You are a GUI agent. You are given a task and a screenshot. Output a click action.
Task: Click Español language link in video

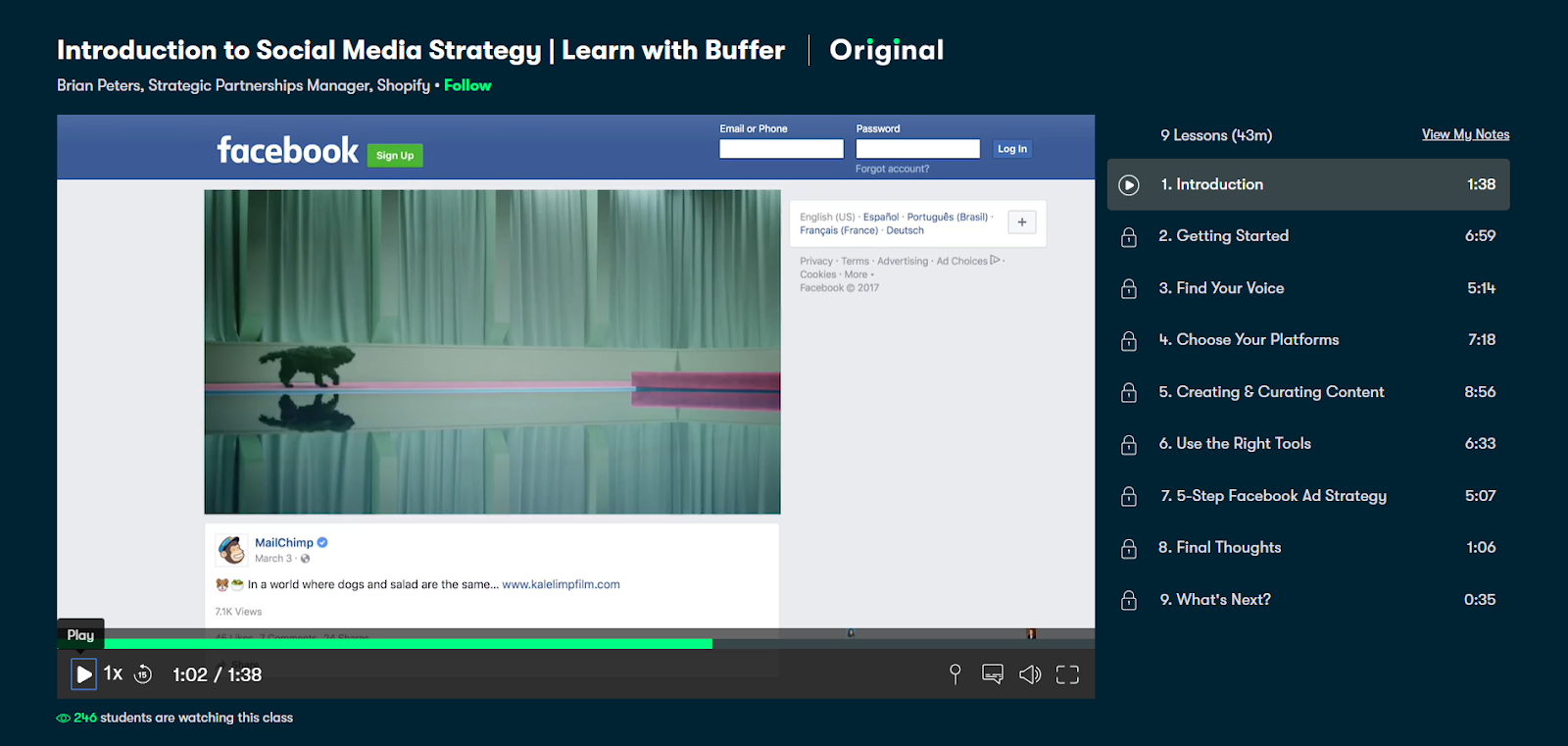point(881,217)
